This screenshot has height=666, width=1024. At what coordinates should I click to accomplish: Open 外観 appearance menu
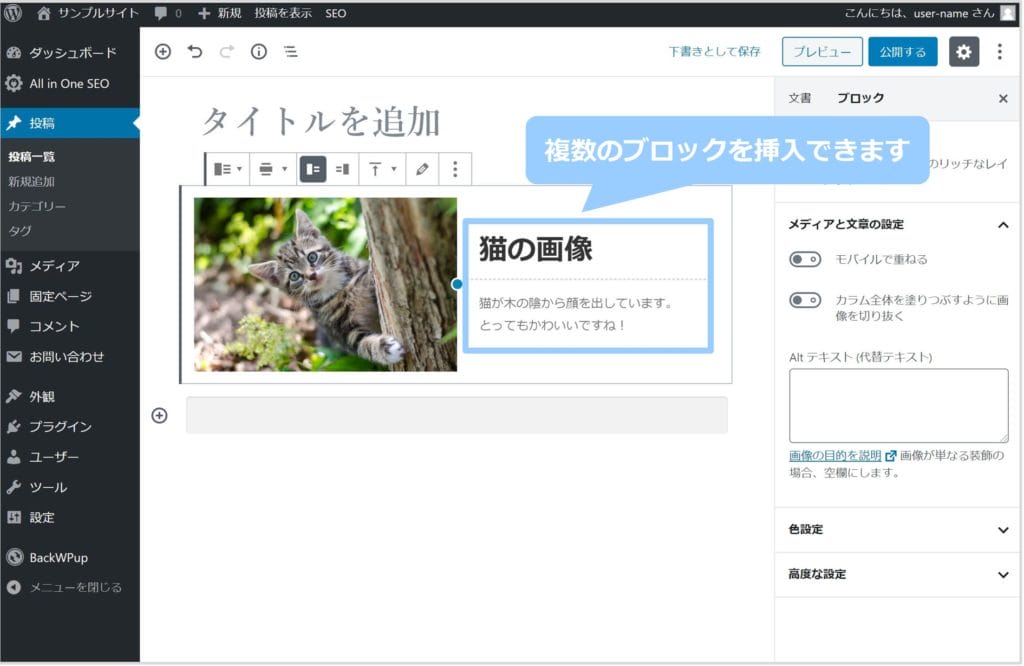70,396
